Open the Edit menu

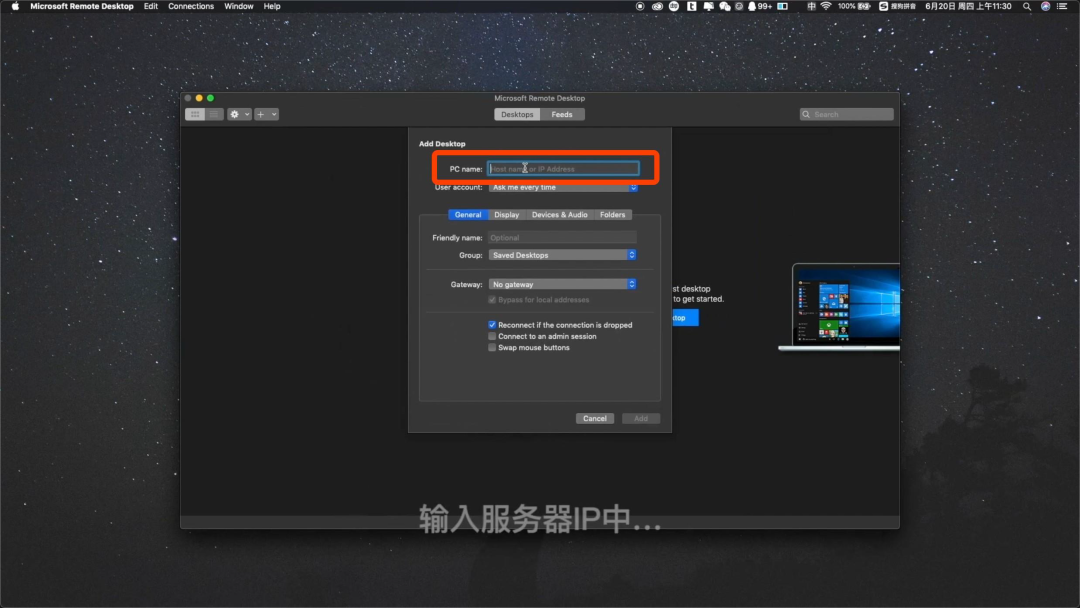click(151, 6)
